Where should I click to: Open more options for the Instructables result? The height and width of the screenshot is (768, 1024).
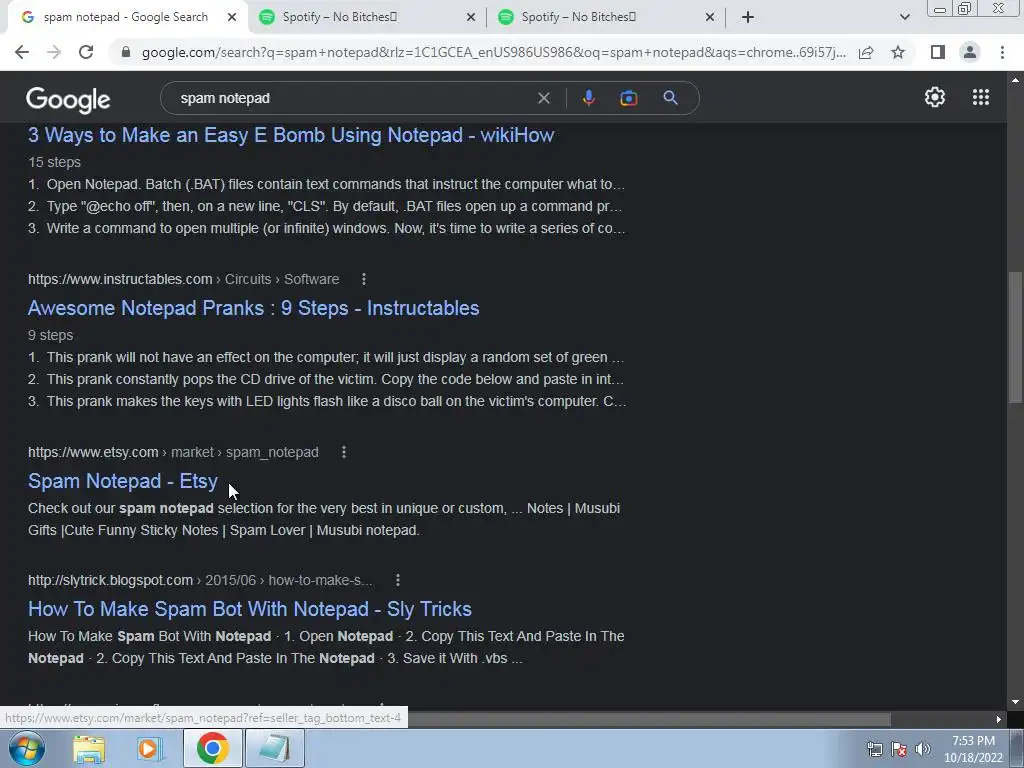(364, 280)
